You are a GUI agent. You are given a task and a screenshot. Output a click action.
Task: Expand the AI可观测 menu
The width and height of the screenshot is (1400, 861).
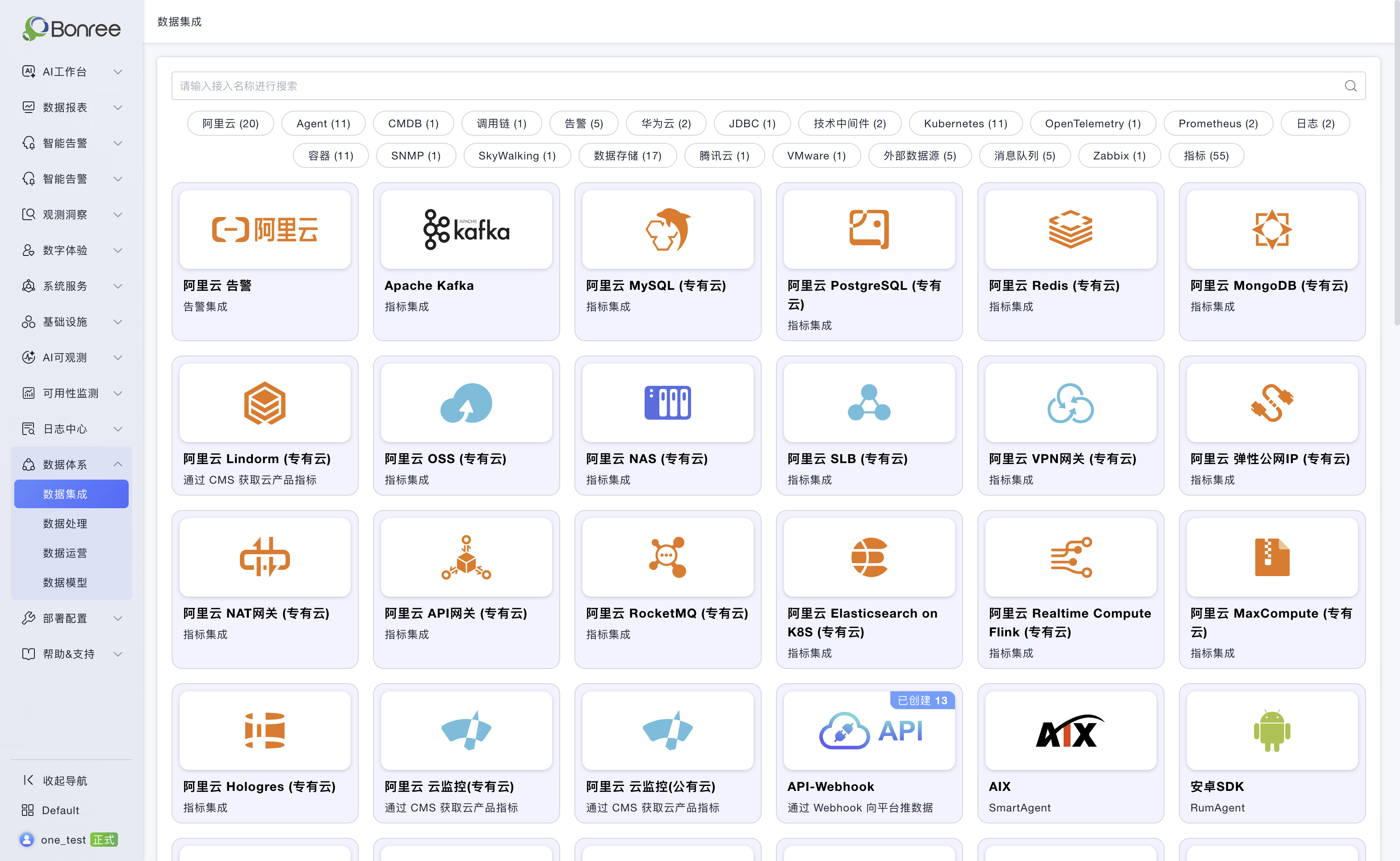[x=72, y=358]
